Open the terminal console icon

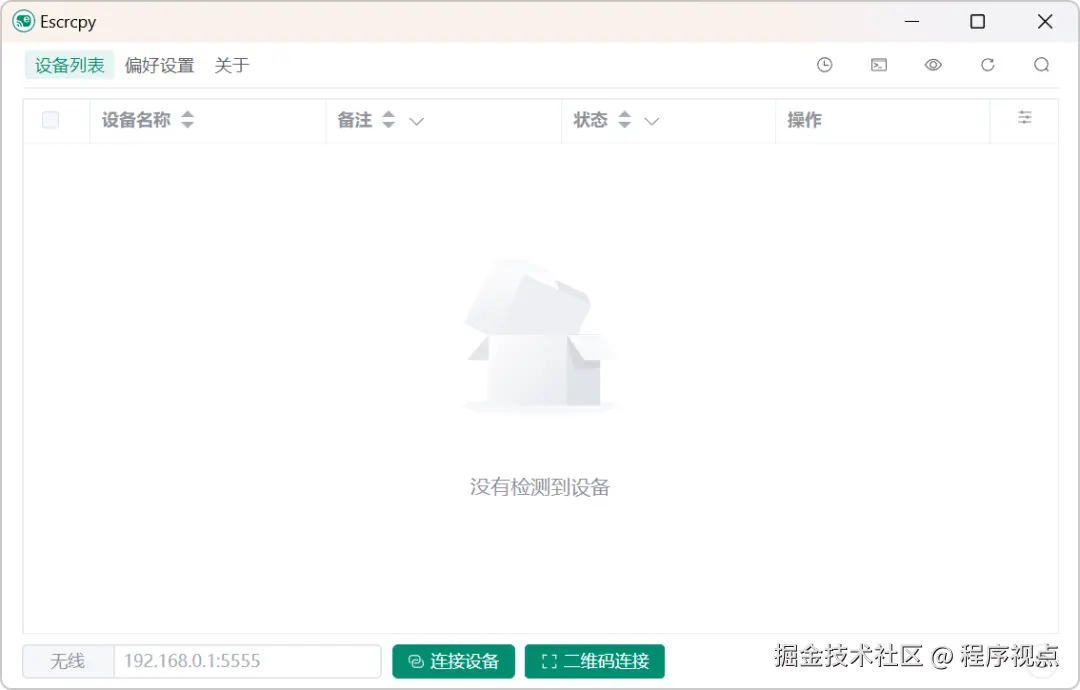point(879,64)
